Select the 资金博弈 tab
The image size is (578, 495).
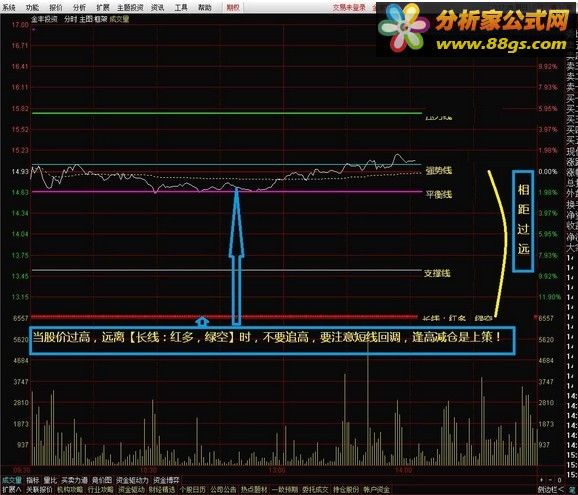point(166,480)
